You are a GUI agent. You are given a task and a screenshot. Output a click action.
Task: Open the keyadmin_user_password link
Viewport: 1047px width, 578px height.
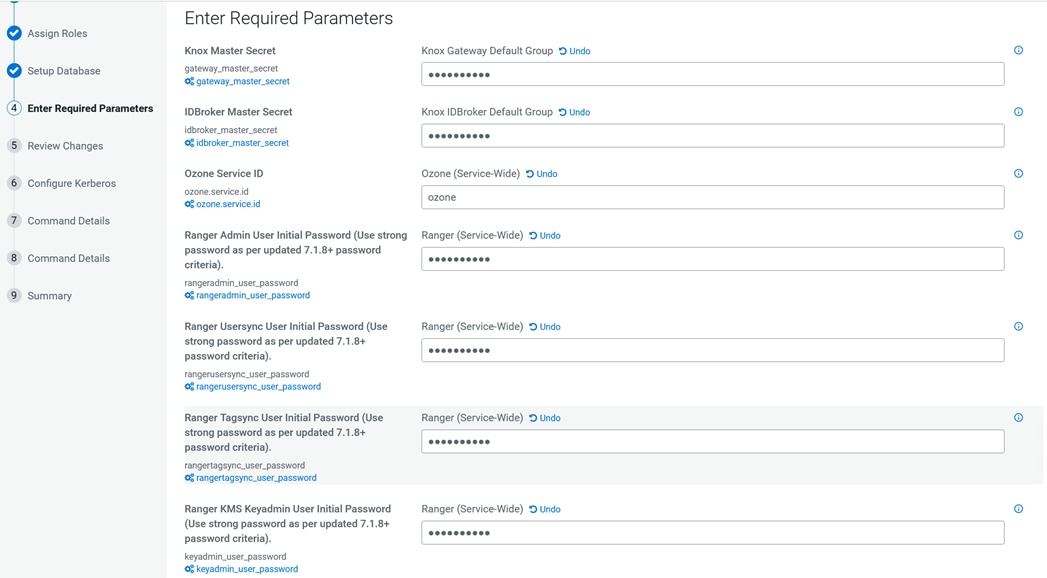247,569
